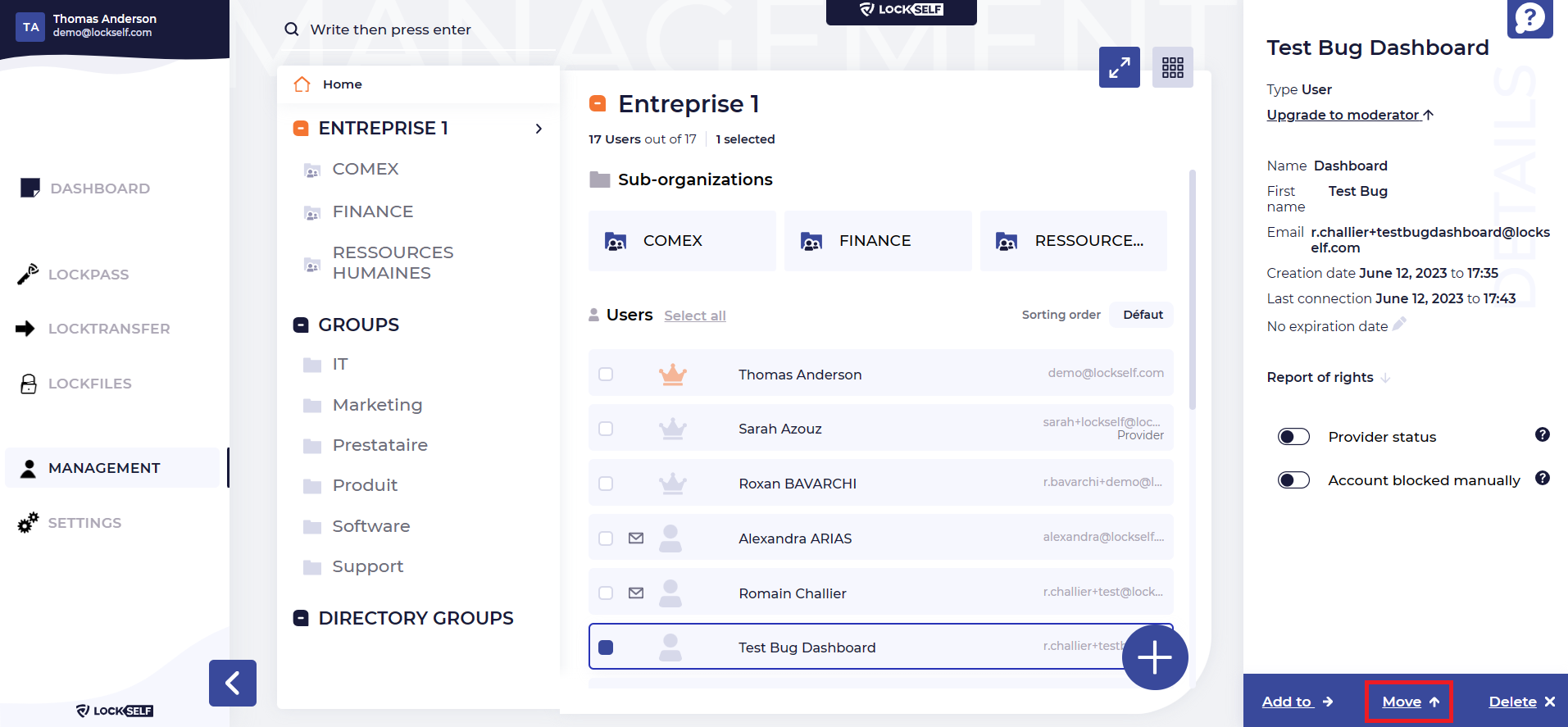Open the Défaut sorting order dropdown
The width and height of the screenshot is (1568, 727).
[1142, 315]
